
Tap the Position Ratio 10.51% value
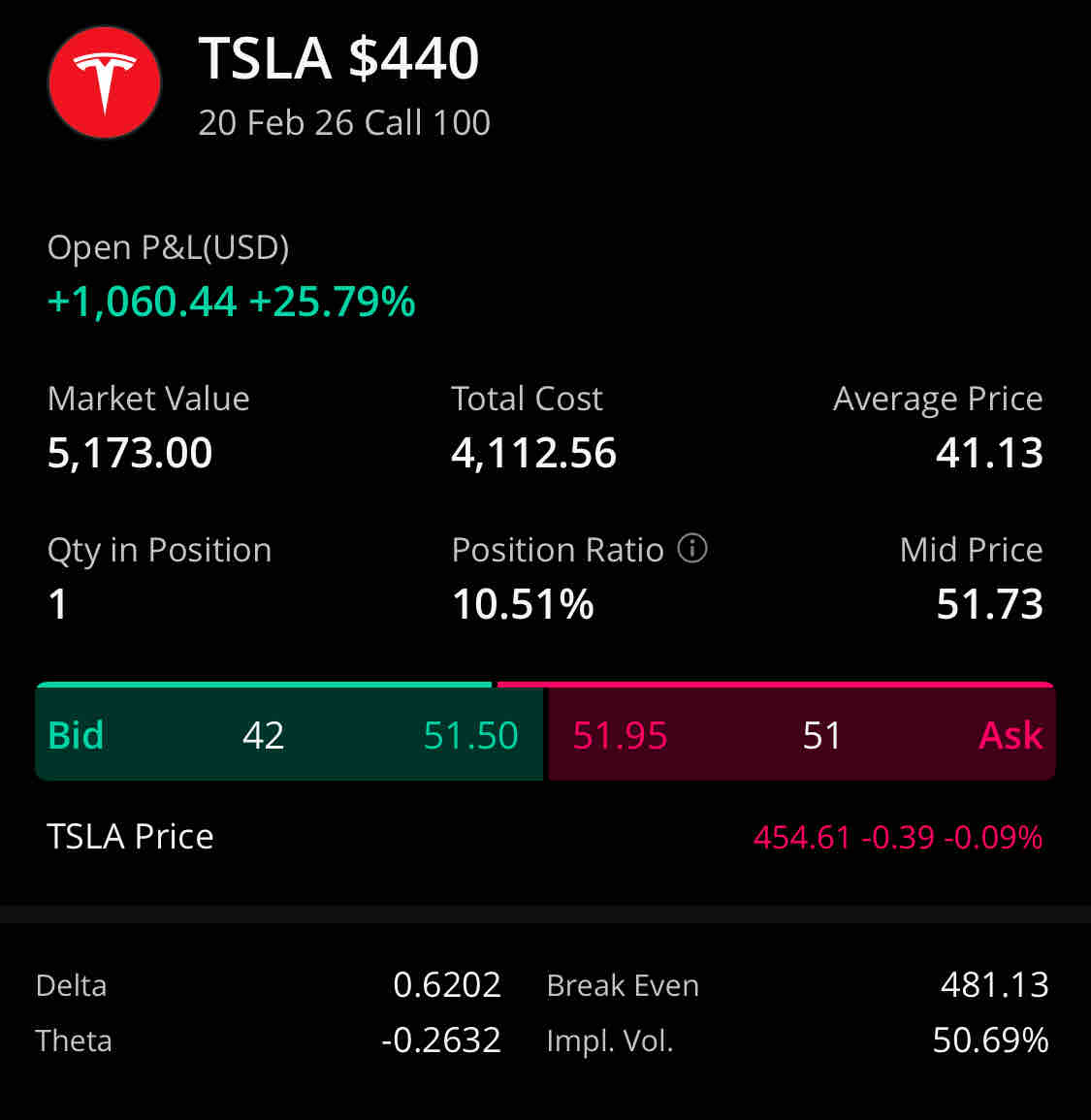coord(523,604)
